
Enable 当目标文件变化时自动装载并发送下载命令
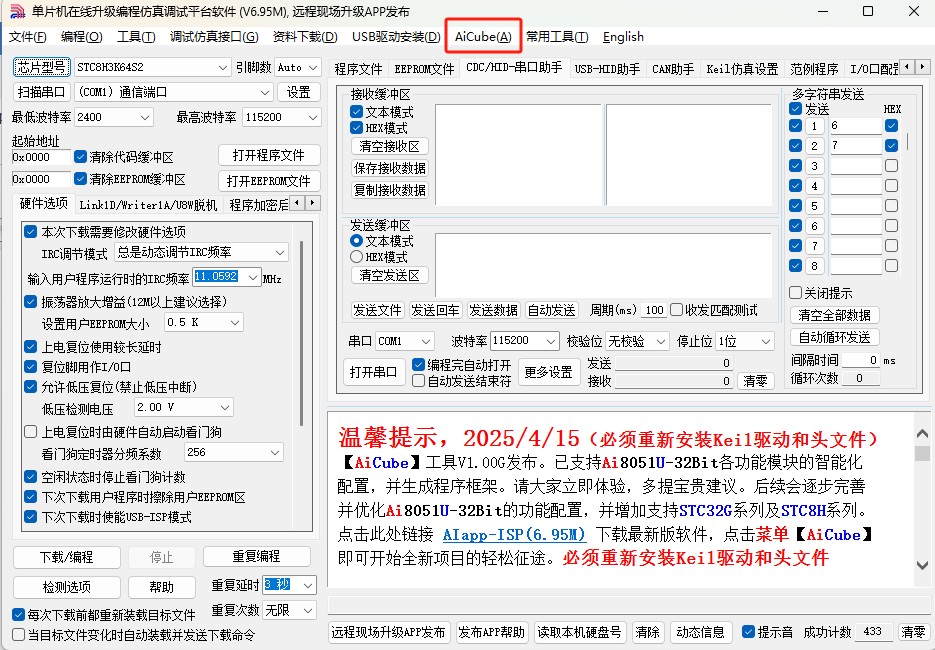click(18, 634)
